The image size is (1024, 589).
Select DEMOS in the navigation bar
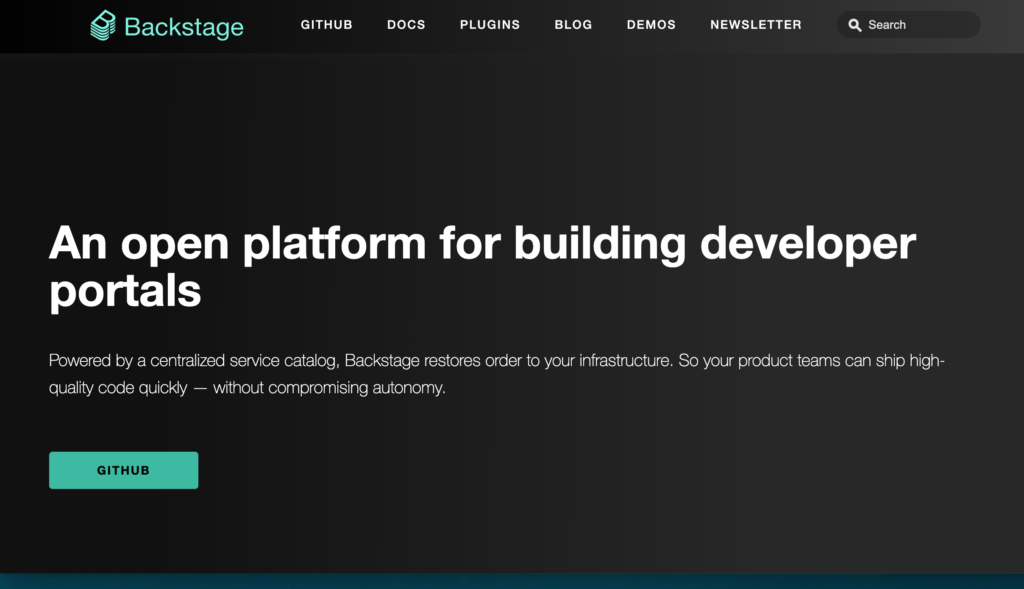pyautogui.click(x=651, y=25)
